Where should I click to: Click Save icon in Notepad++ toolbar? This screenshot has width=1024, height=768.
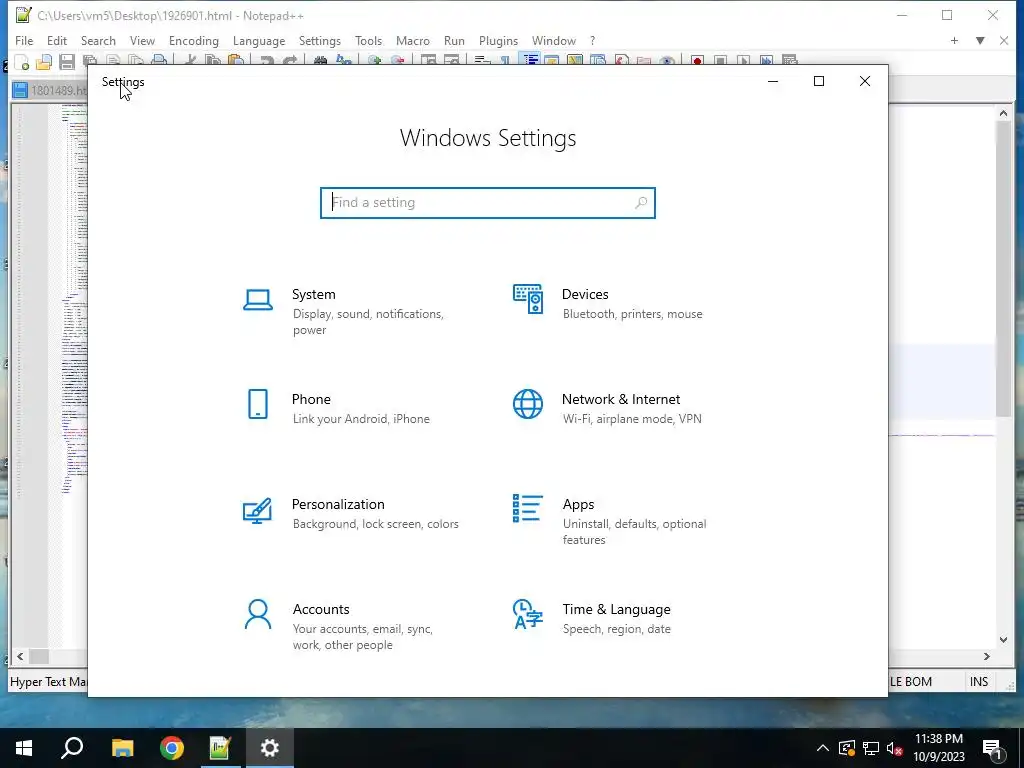coord(67,61)
